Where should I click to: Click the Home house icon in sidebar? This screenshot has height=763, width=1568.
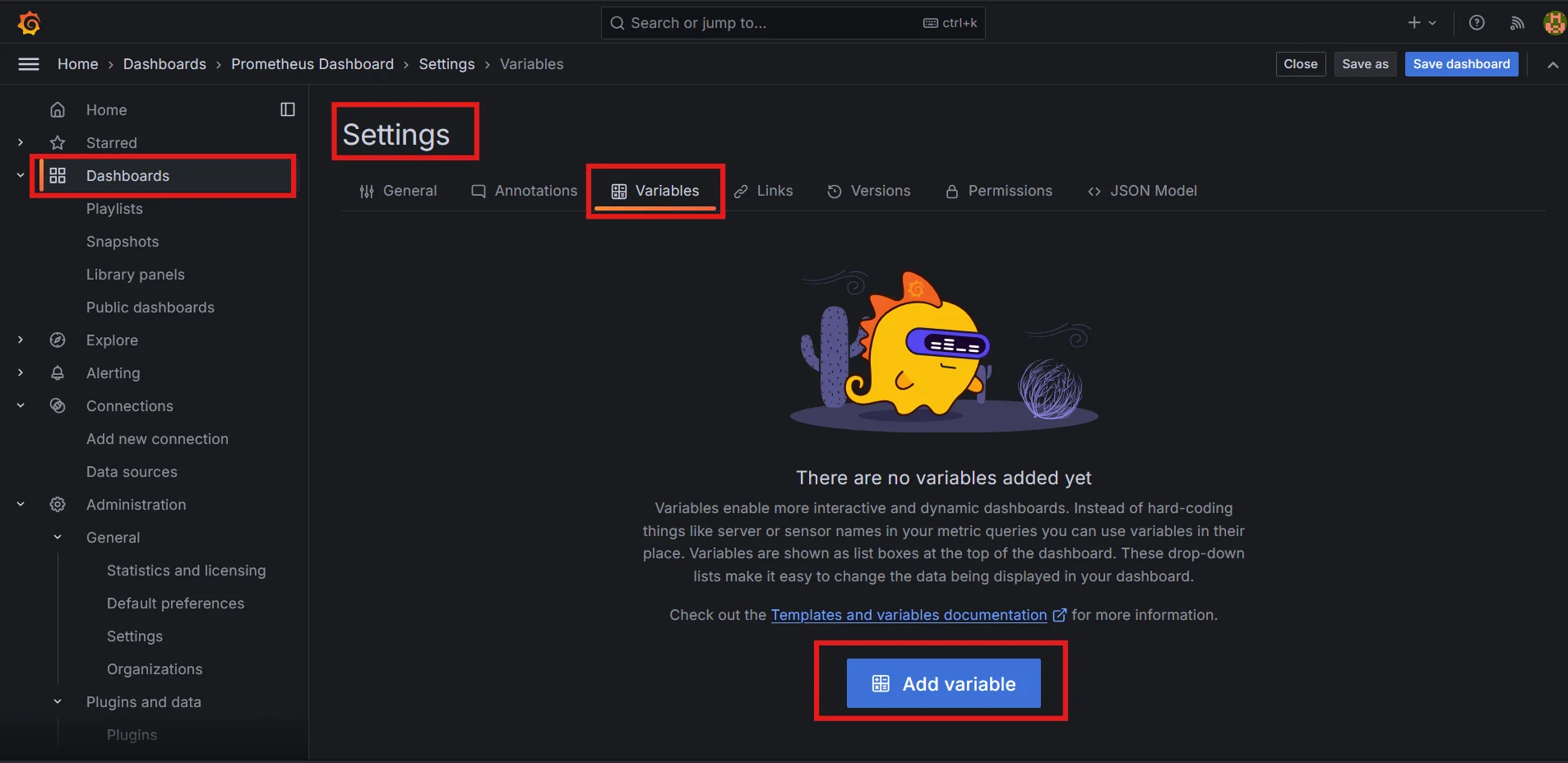tap(58, 109)
